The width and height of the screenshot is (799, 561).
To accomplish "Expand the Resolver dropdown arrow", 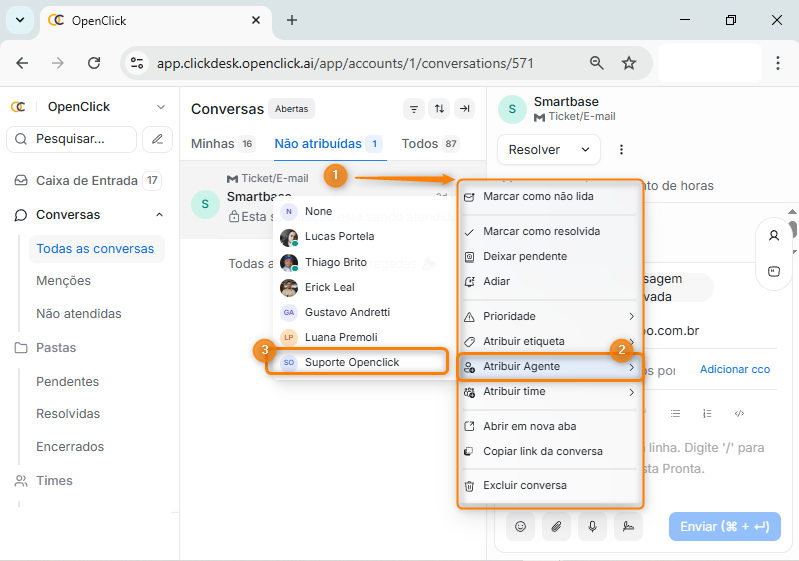I will click(x=585, y=150).
